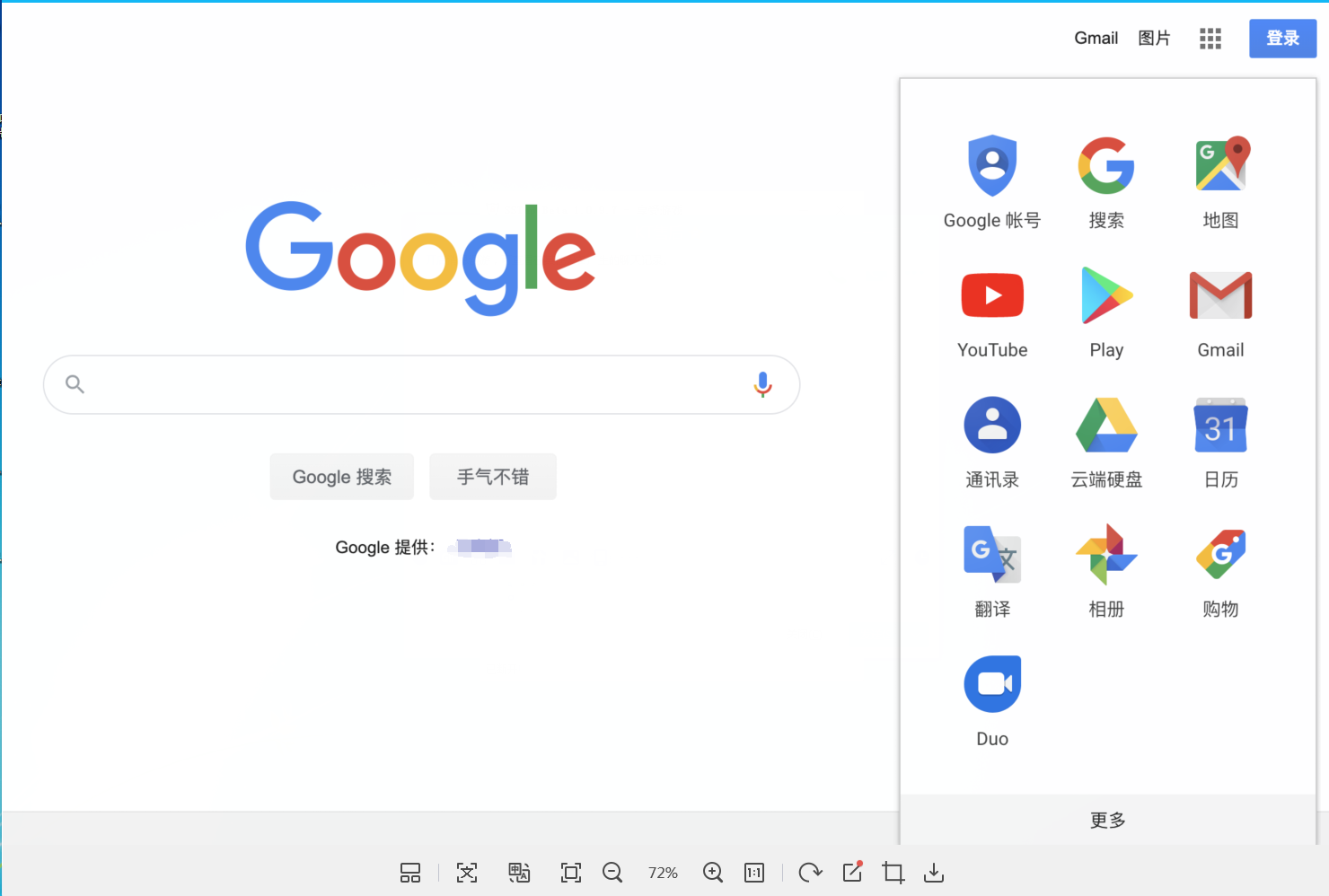The image size is (1329, 896).
Task: Open Google 帐号 from apps panel
Action: click(x=992, y=182)
